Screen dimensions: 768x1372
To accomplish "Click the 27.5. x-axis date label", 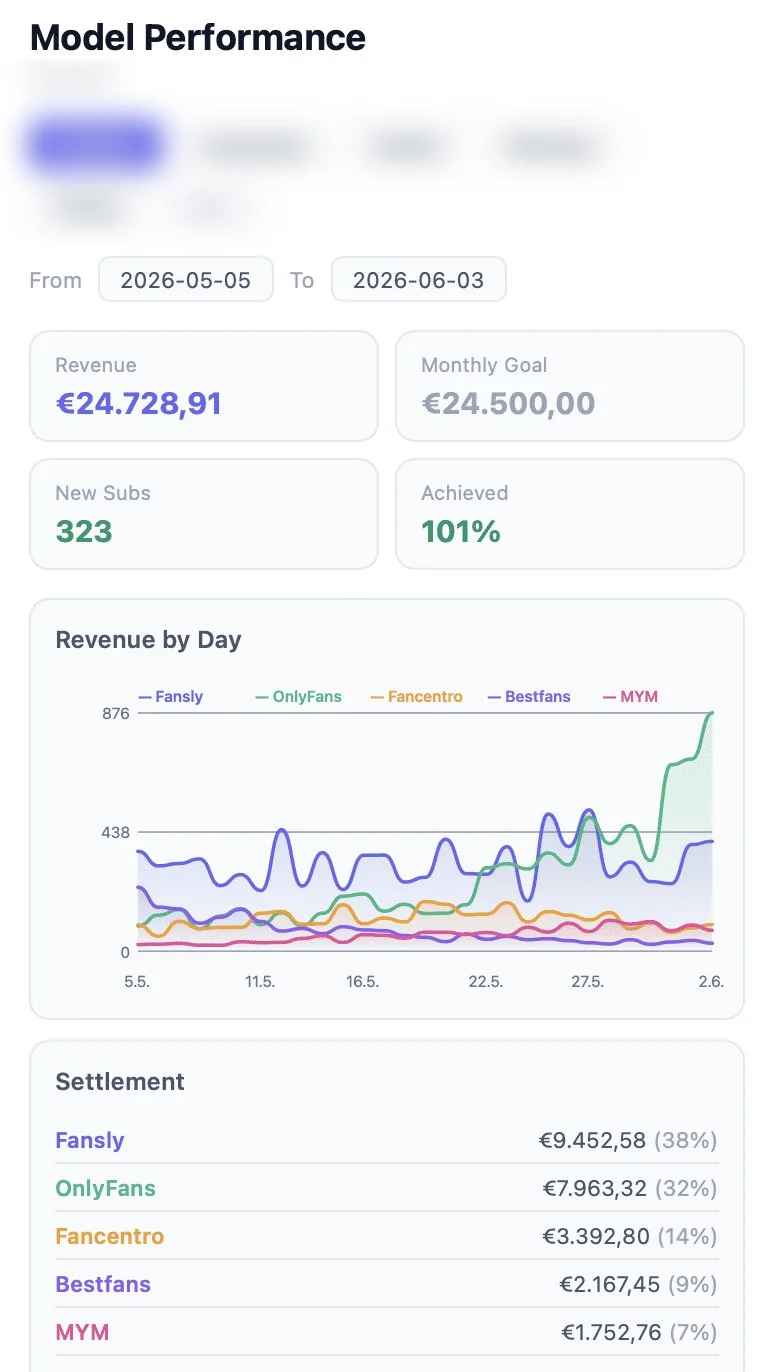I will click(587, 982).
